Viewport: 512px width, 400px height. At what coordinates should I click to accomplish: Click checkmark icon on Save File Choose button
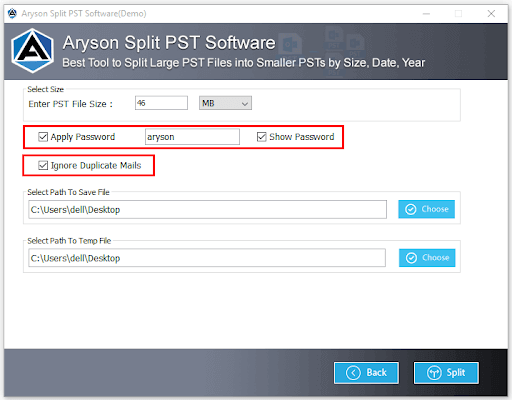pyautogui.click(x=411, y=209)
